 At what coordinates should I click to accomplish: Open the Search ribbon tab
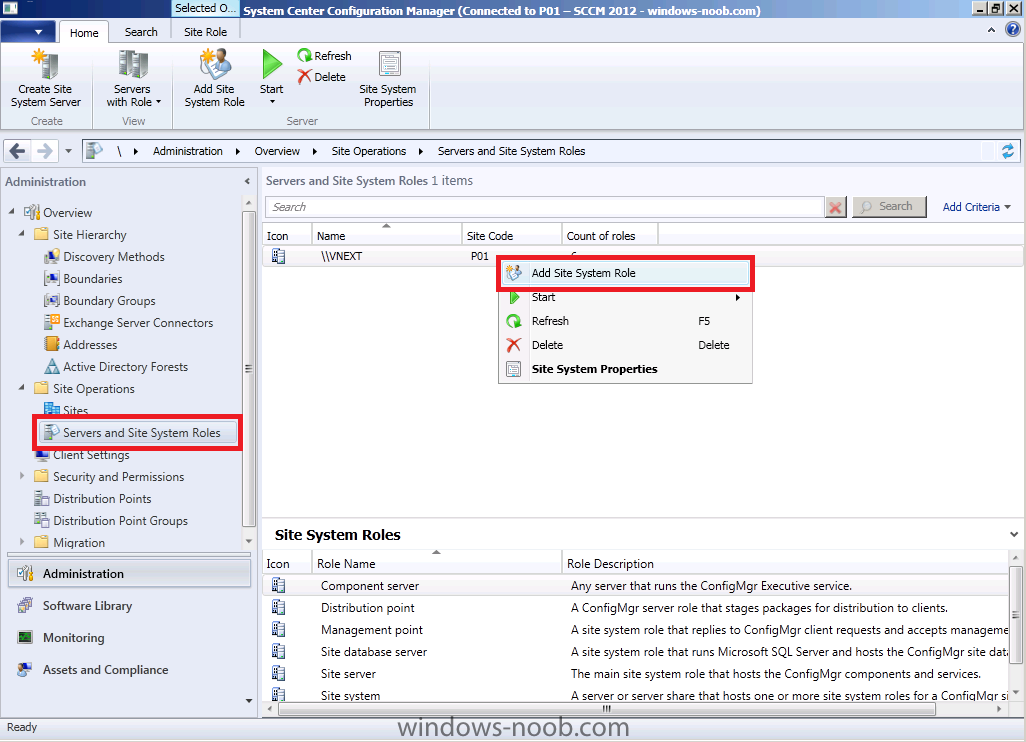(141, 32)
